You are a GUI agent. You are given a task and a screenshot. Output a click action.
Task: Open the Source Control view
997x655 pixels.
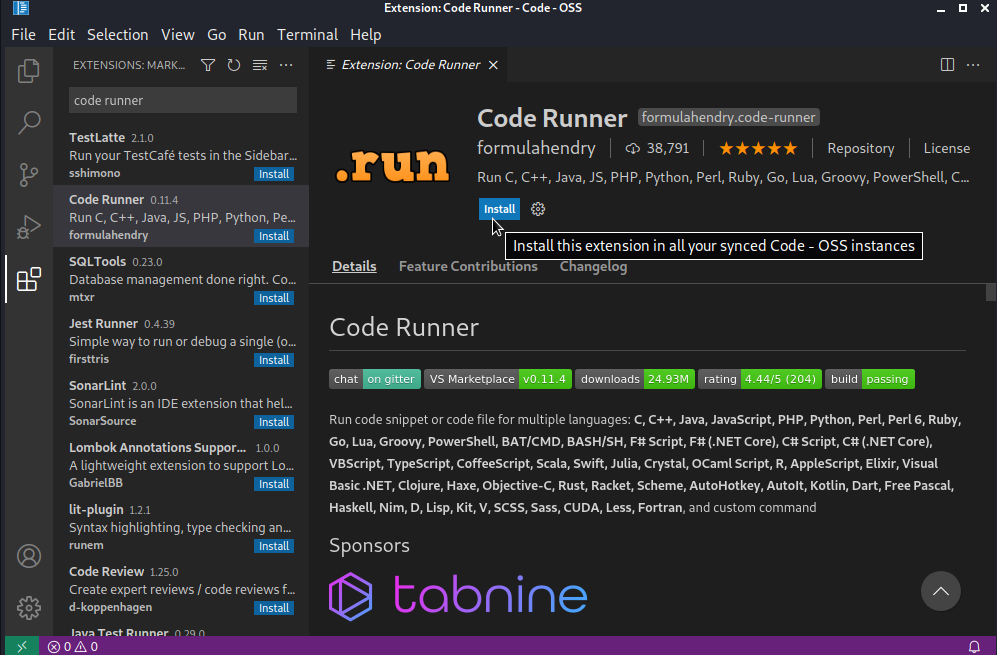29,174
